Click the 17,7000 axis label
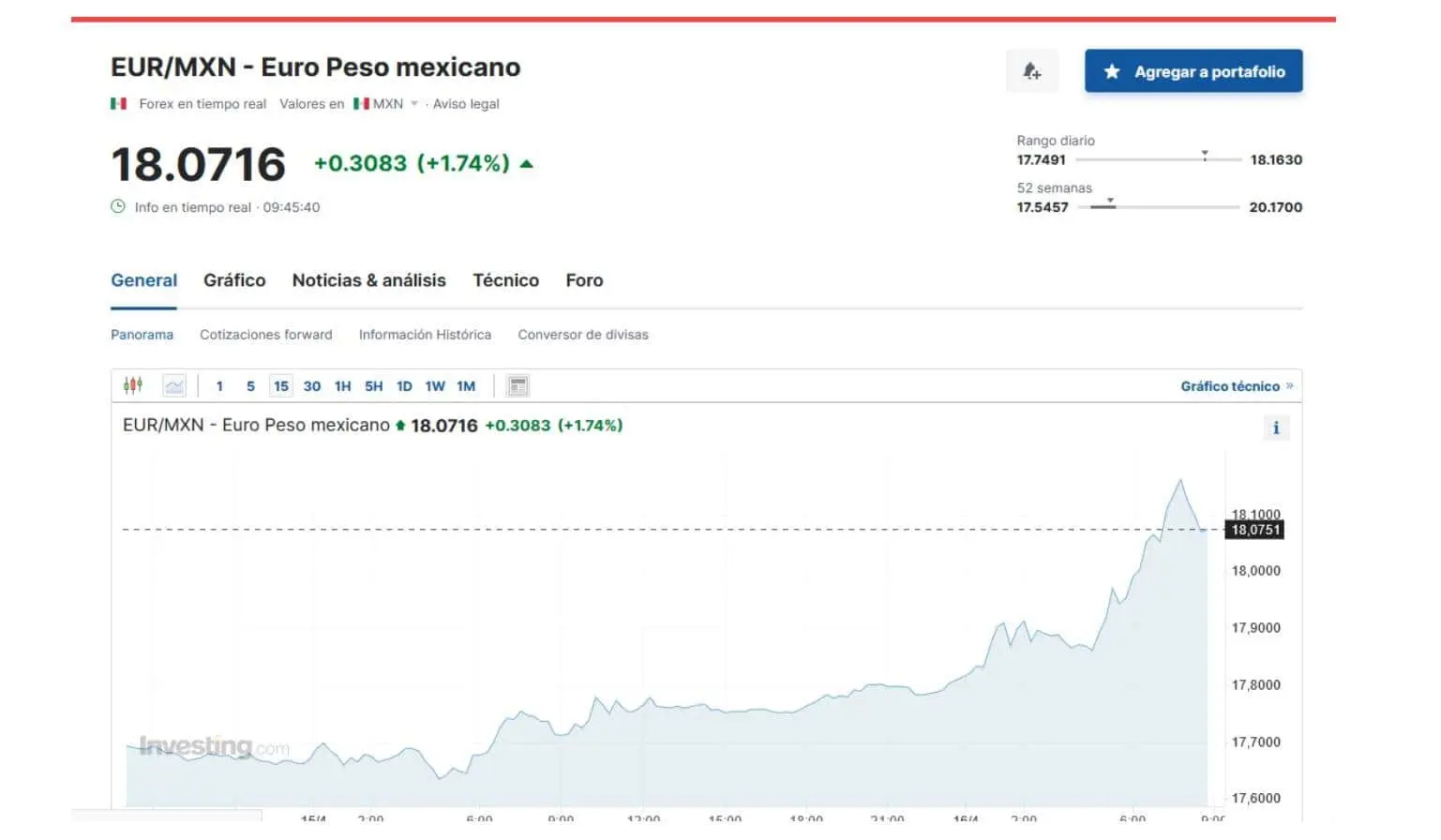1441x840 pixels. 1255,742
